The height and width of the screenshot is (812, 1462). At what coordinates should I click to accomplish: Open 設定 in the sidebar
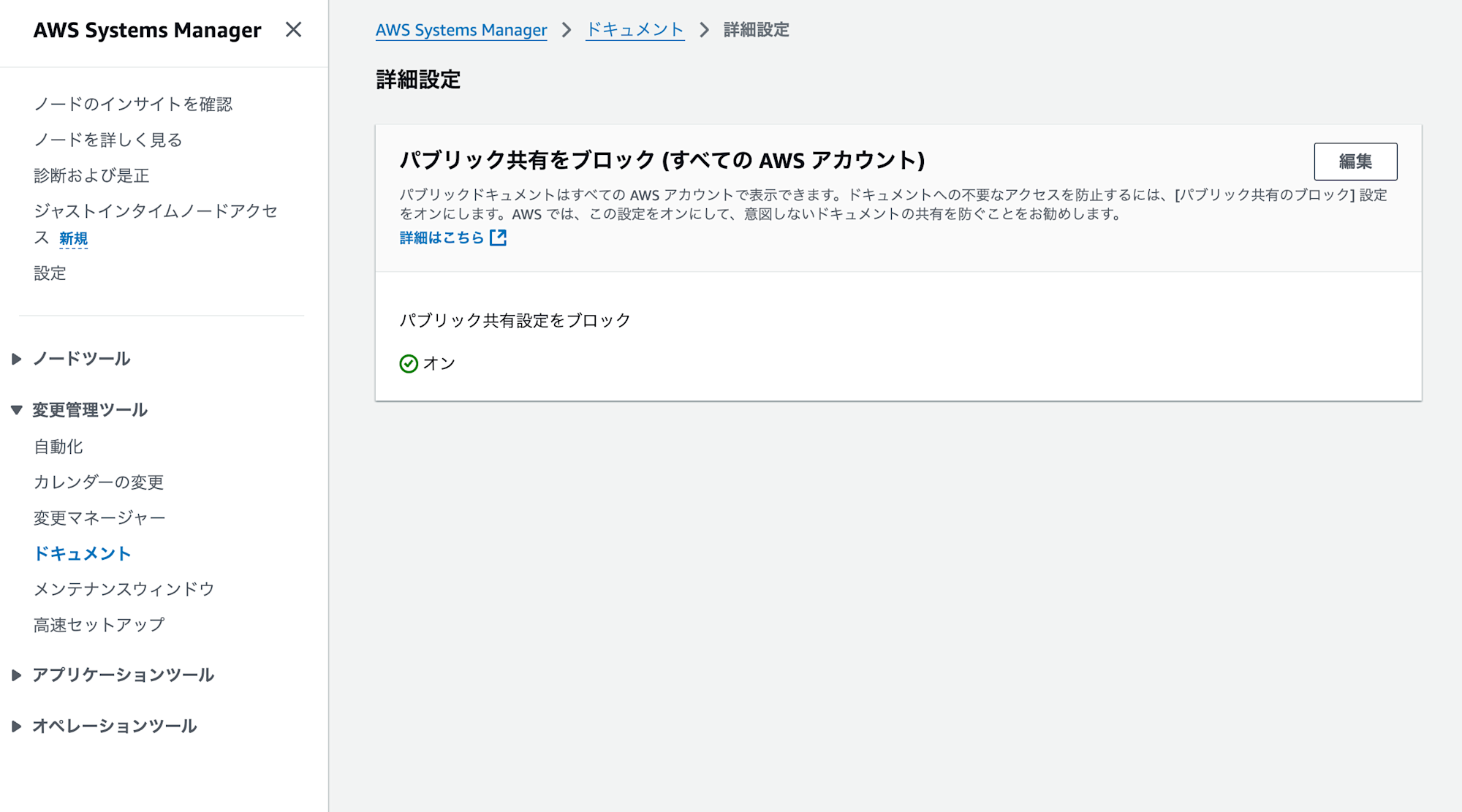[x=50, y=273]
